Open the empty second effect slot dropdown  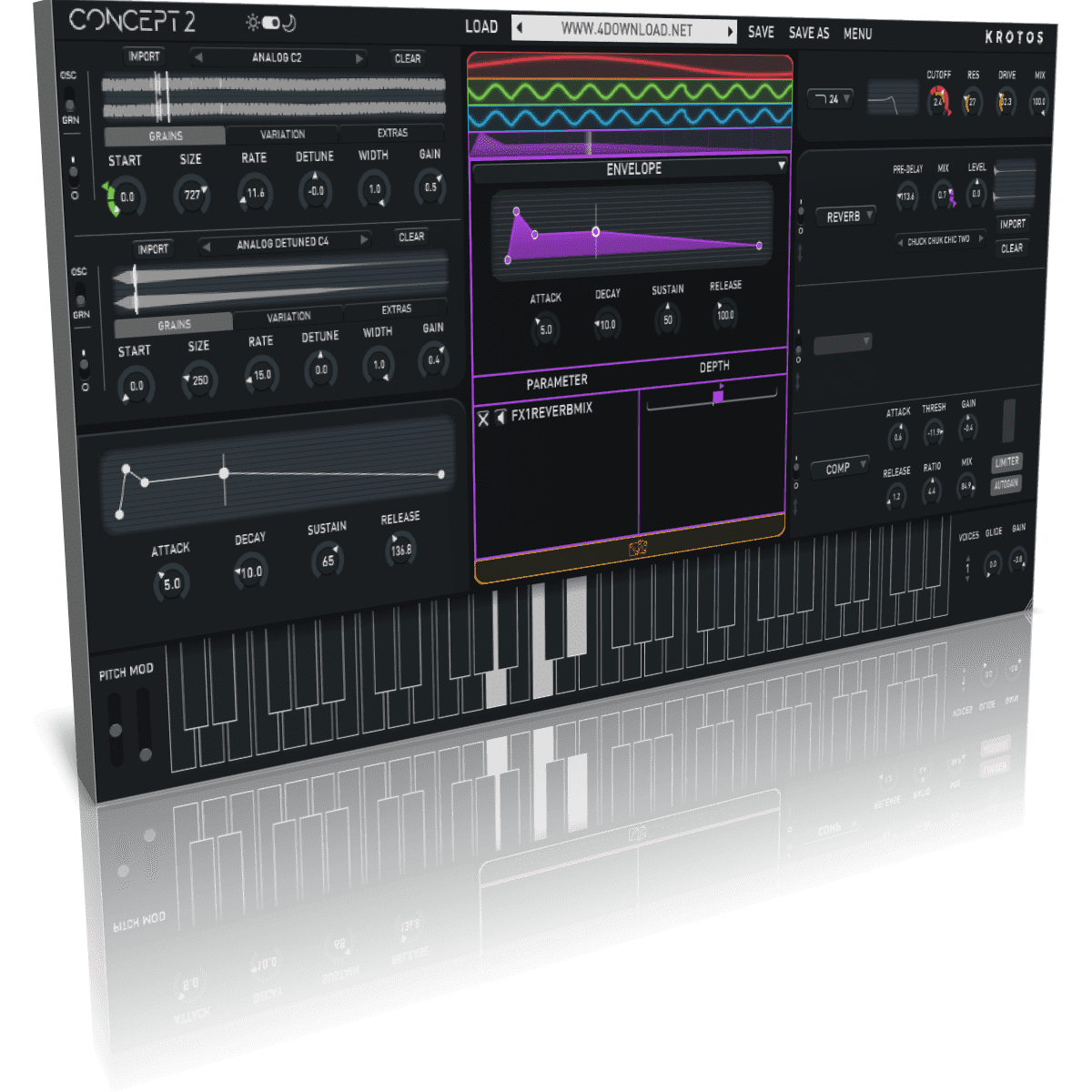[843, 343]
